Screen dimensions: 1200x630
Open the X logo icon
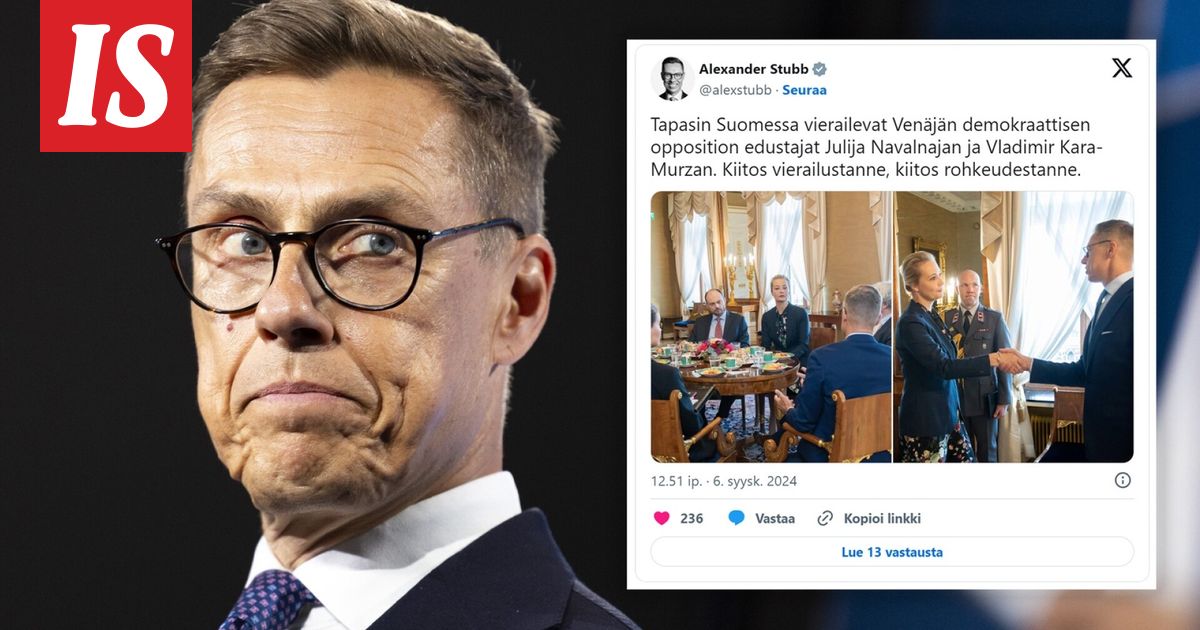click(x=1122, y=68)
